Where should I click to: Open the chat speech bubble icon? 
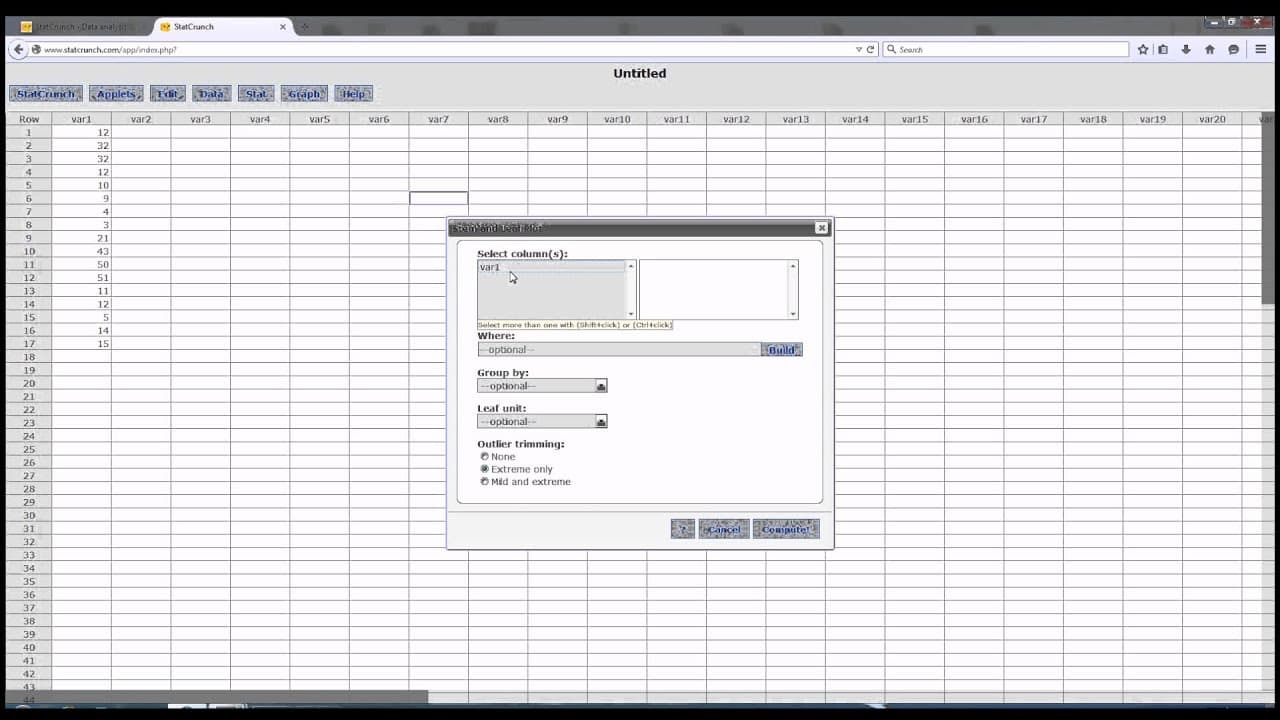[x=1234, y=49]
